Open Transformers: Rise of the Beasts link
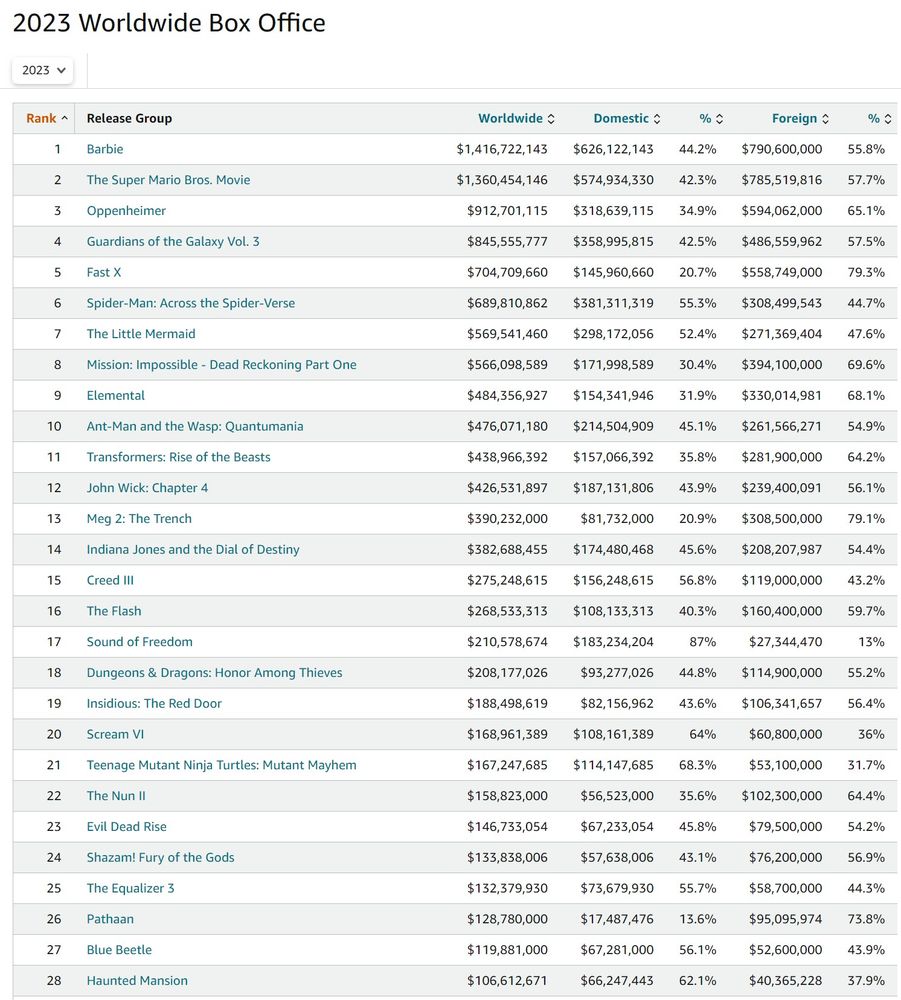 click(179, 457)
